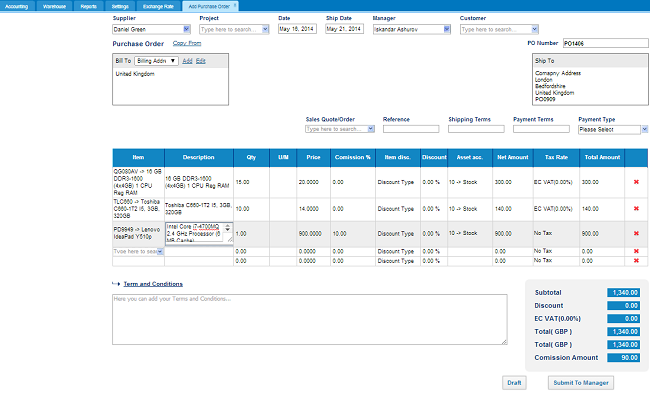Click the Item column header
Screen dimensions: 650x393
tap(138, 158)
